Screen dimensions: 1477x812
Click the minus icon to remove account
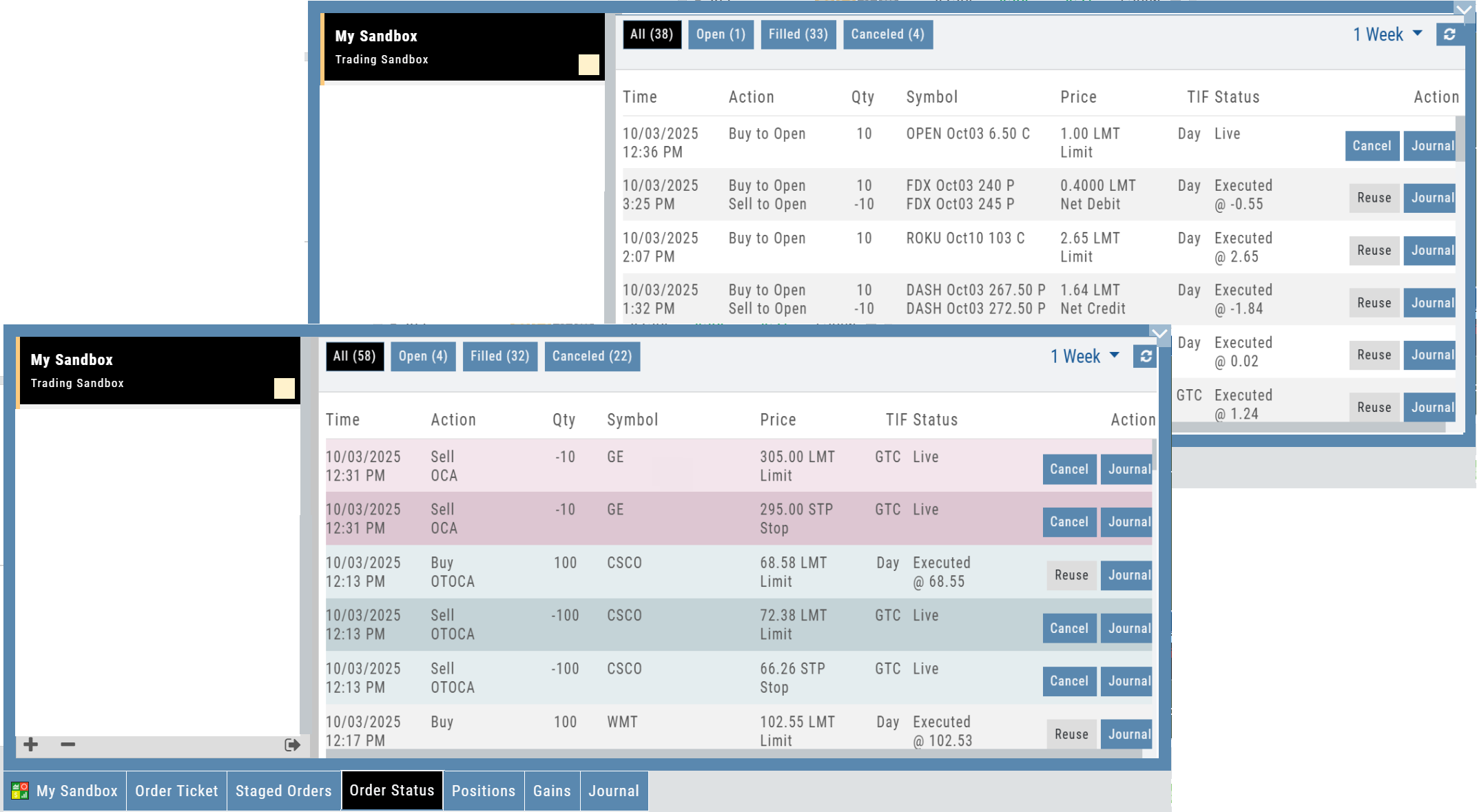click(68, 745)
